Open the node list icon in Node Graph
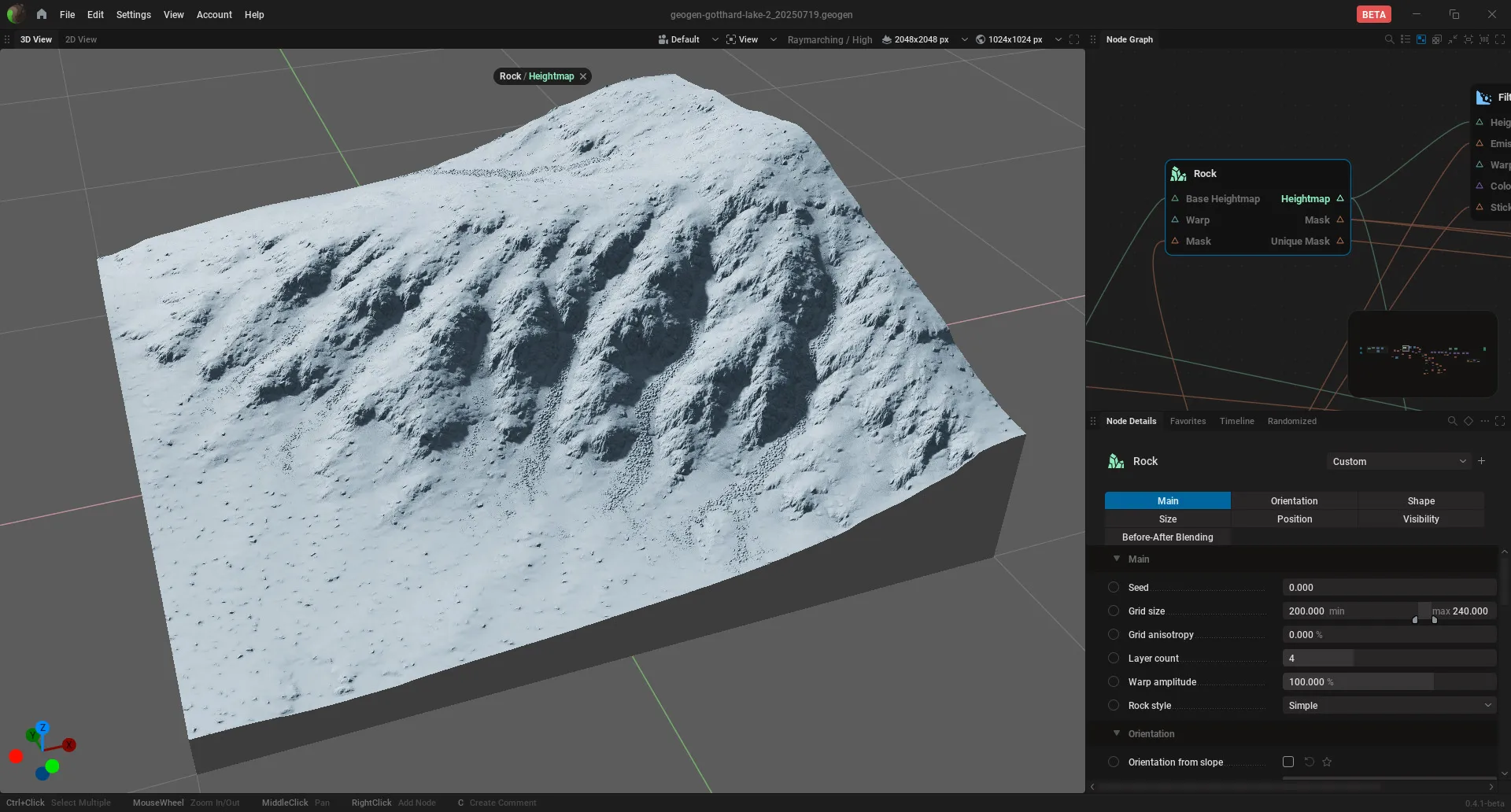 click(1406, 39)
